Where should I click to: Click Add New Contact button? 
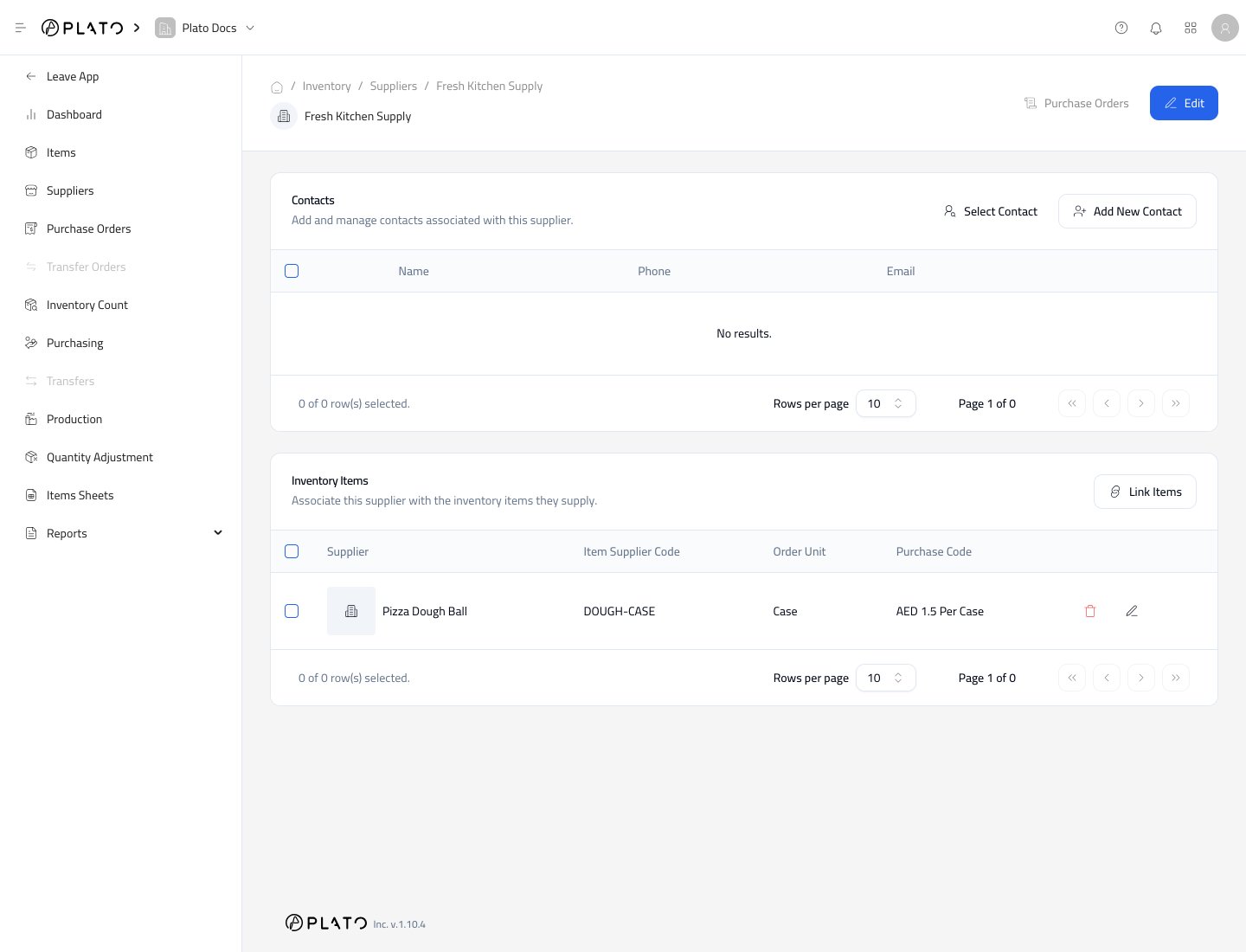pyautogui.click(x=1127, y=211)
